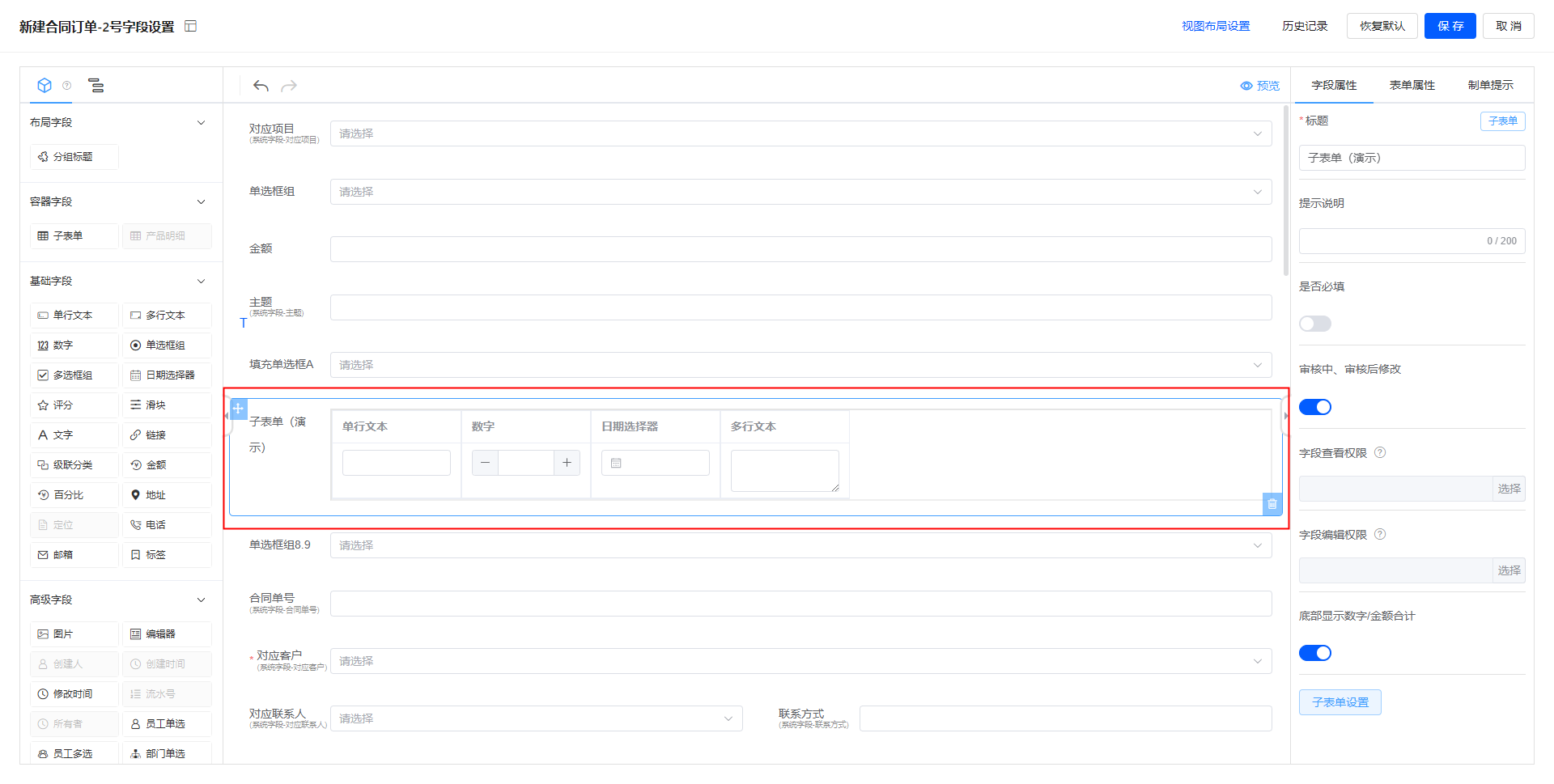Click the layout icon beside the page title

tap(191, 27)
